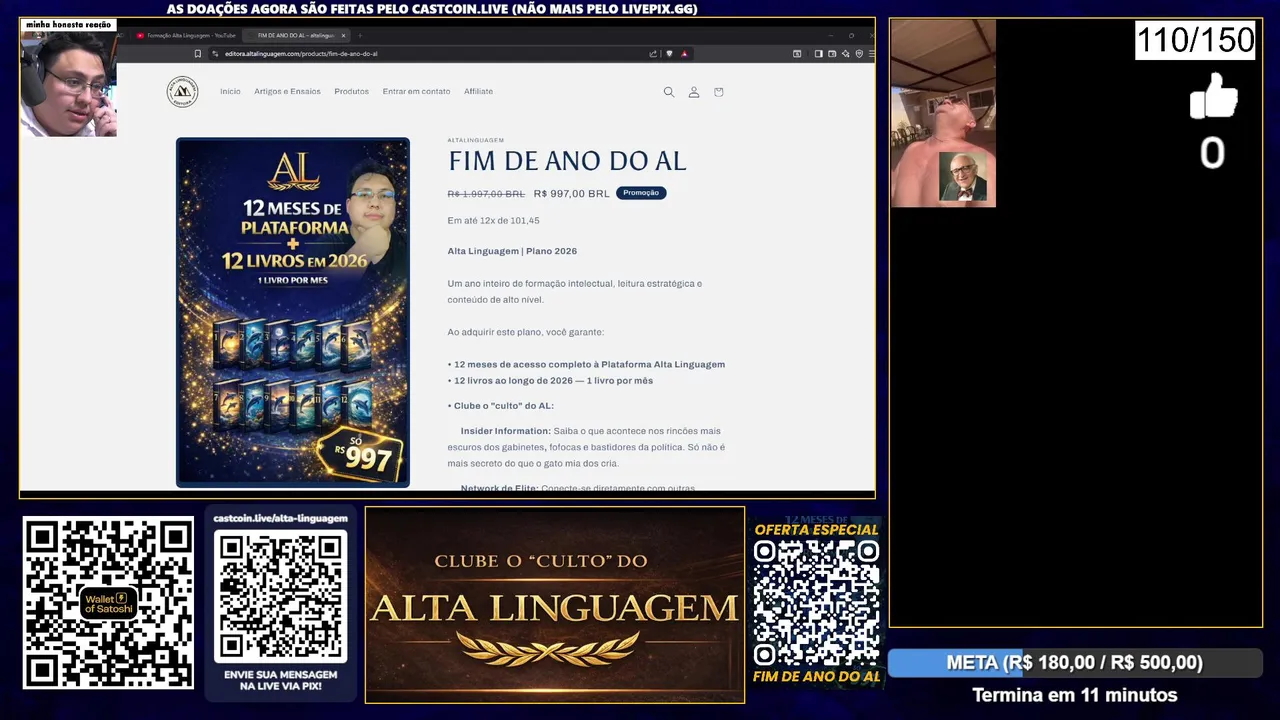The image size is (1280, 720).
Task: Click the META donation goal progress bar
Action: point(1075,663)
